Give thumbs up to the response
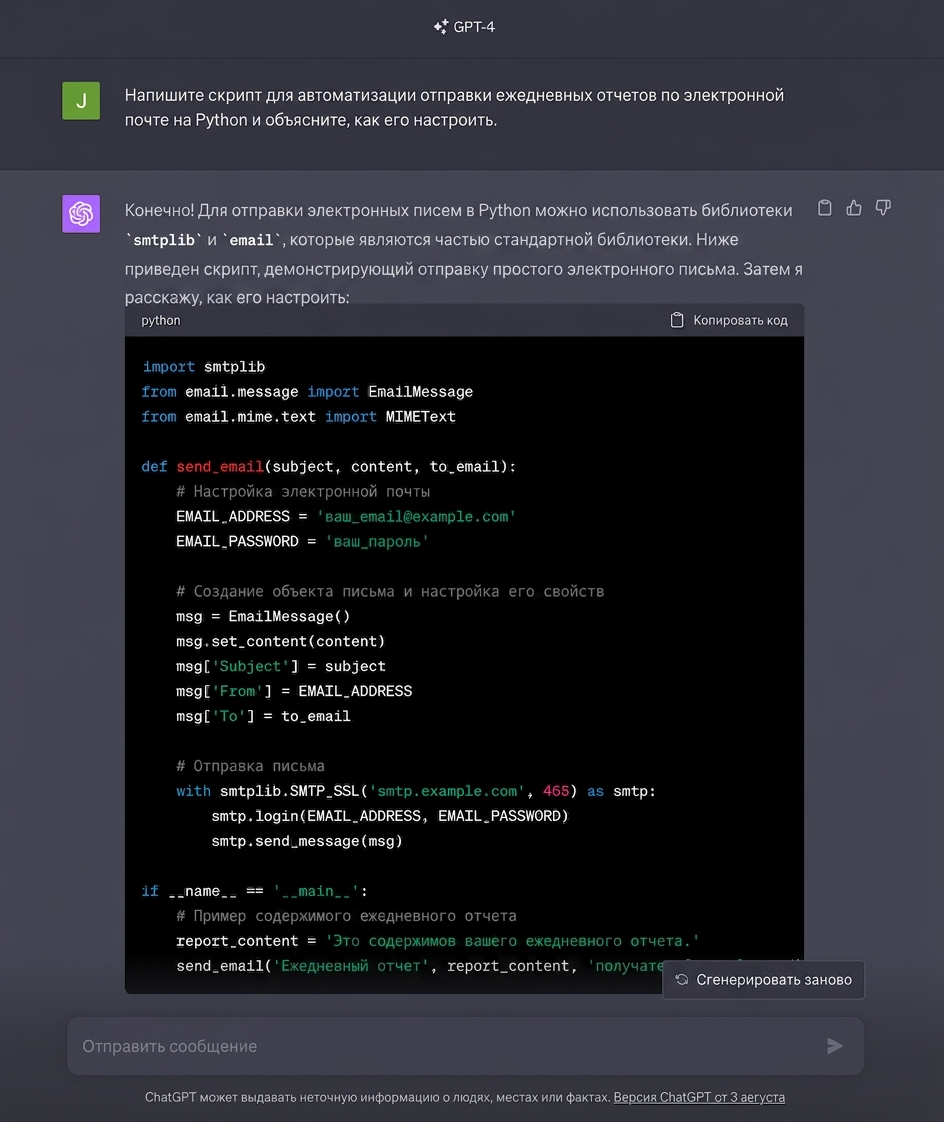This screenshot has width=944, height=1122. click(854, 208)
